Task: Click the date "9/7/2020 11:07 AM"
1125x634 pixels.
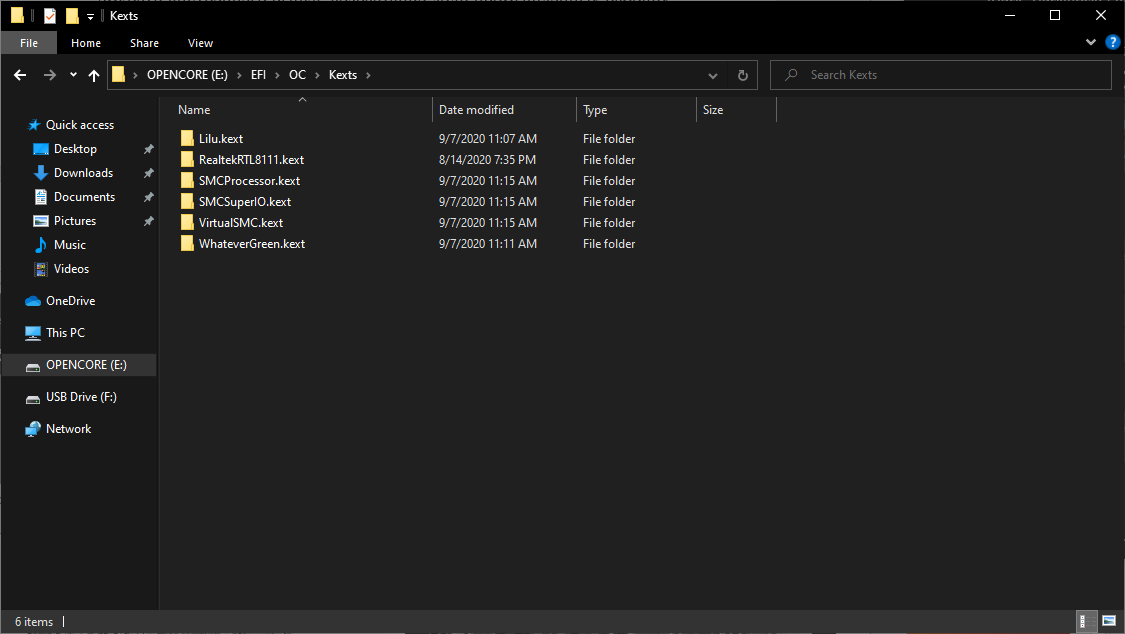Action: [488, 139]
